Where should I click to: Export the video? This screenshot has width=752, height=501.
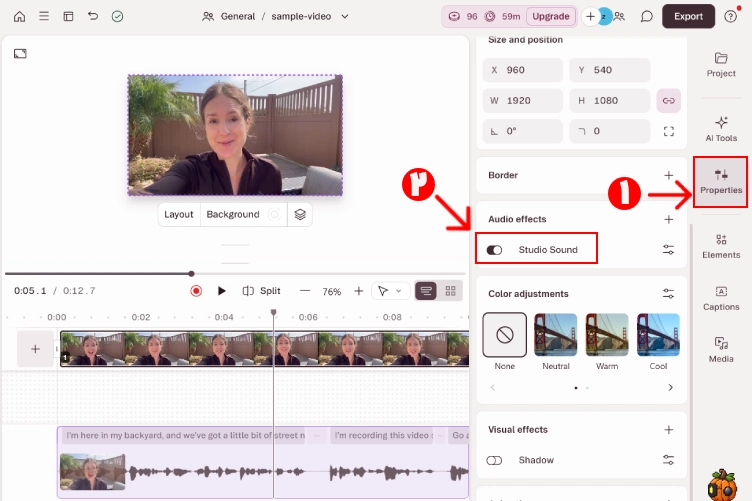688,16
